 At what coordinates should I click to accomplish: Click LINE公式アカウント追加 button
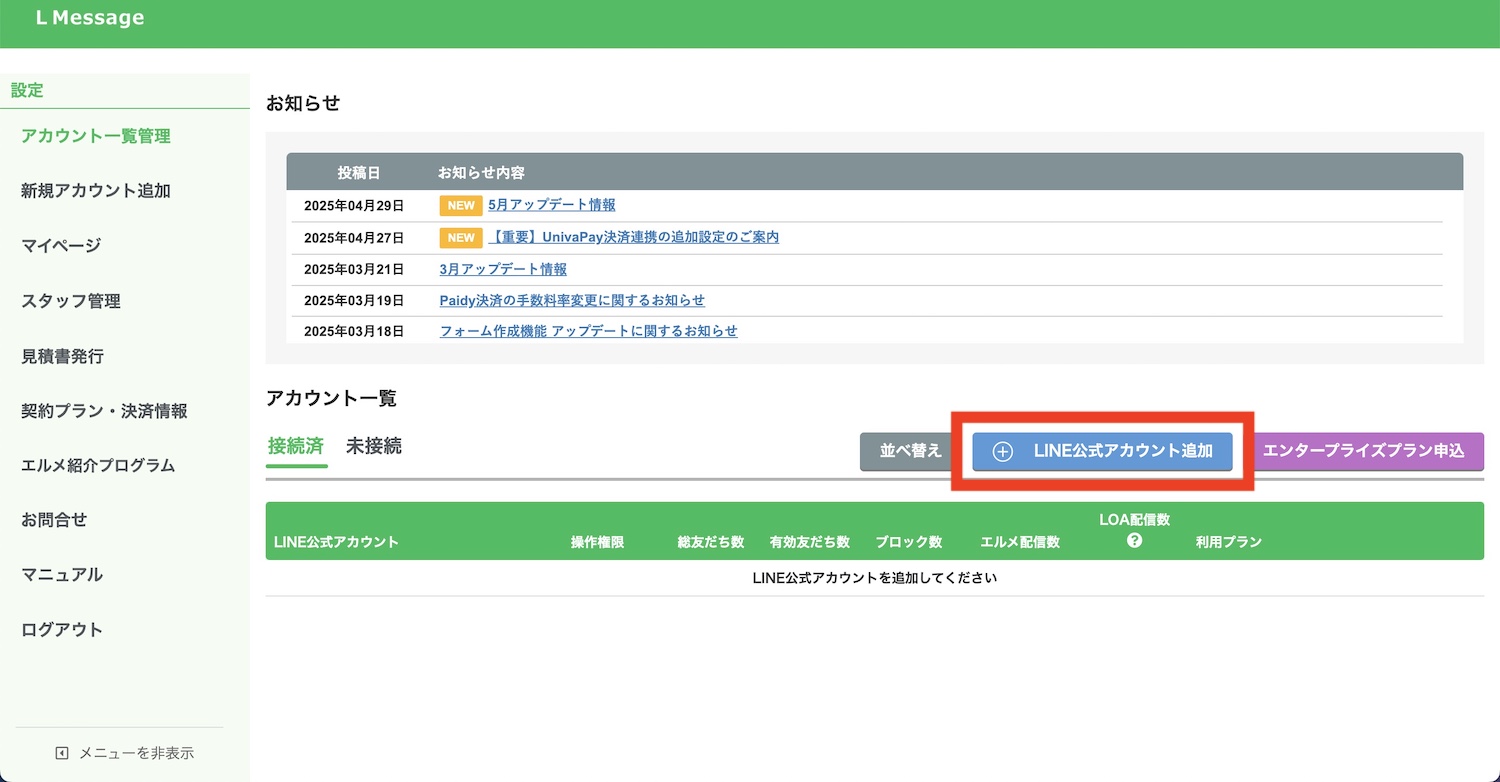point(1102,451)
